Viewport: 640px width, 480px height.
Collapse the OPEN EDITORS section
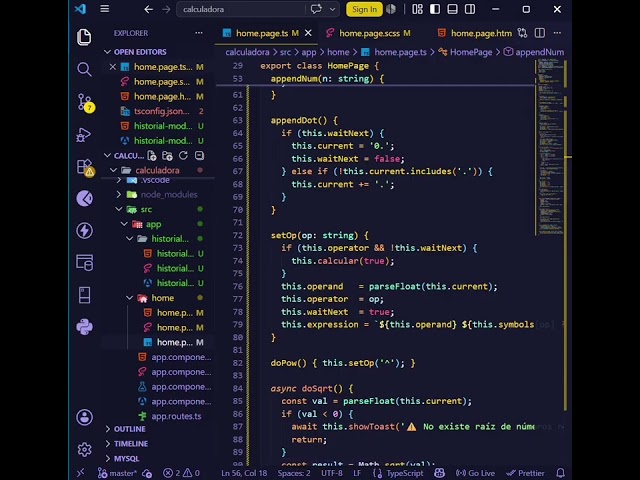[108, 52]
